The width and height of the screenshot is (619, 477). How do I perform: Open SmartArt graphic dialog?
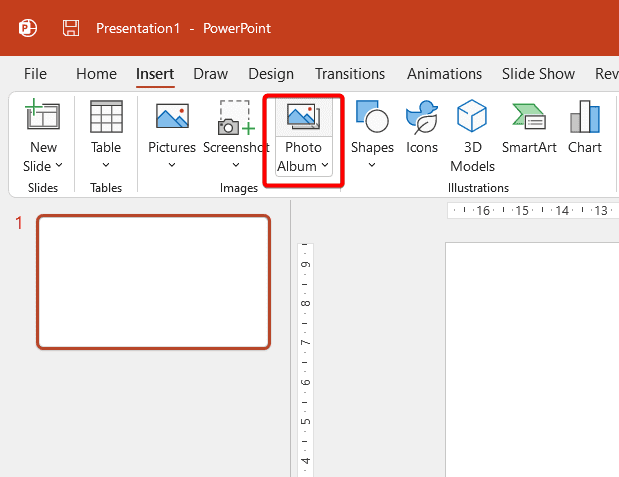click(528, 117)
